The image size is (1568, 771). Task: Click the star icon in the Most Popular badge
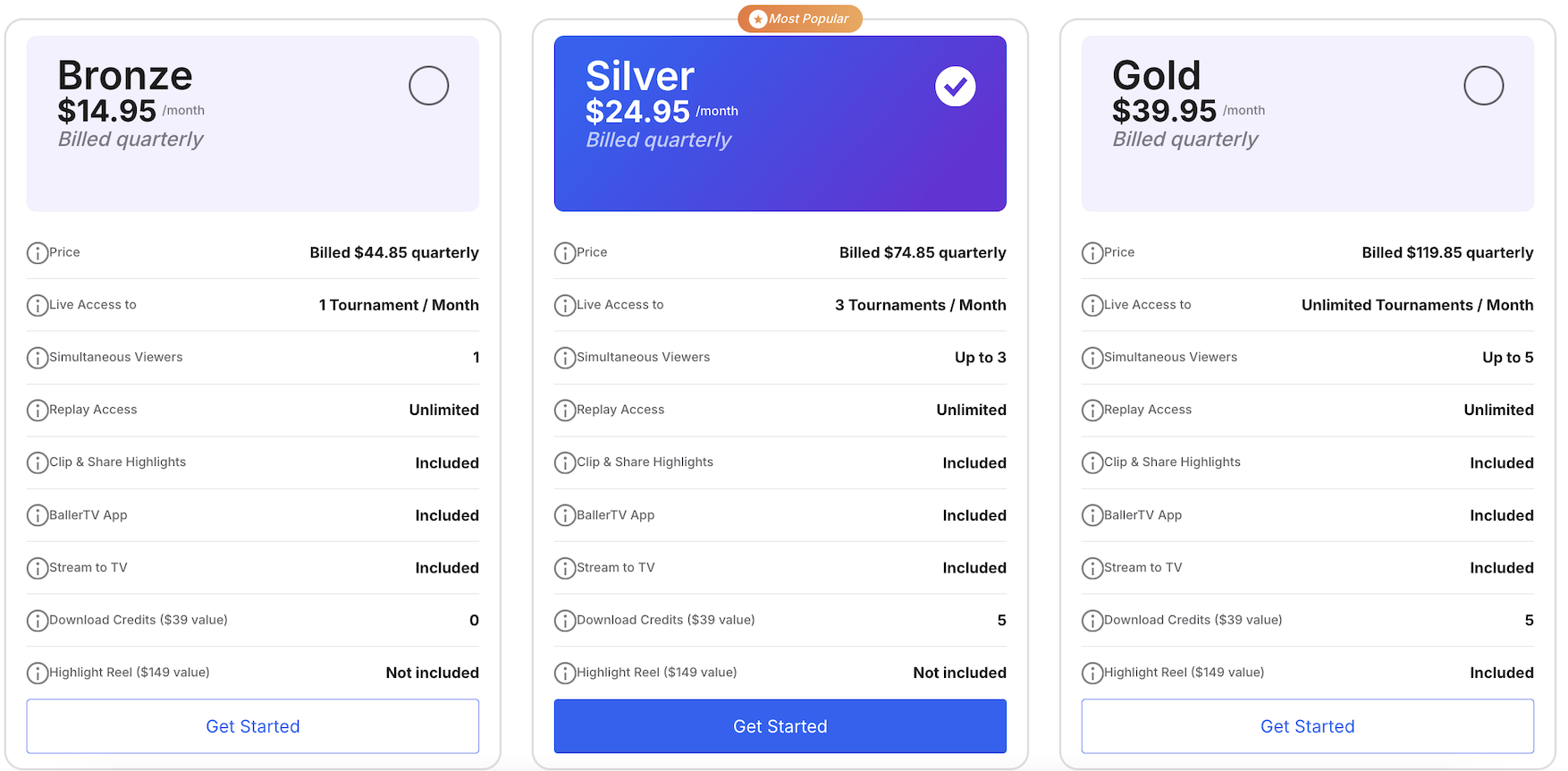click(758, 18)
